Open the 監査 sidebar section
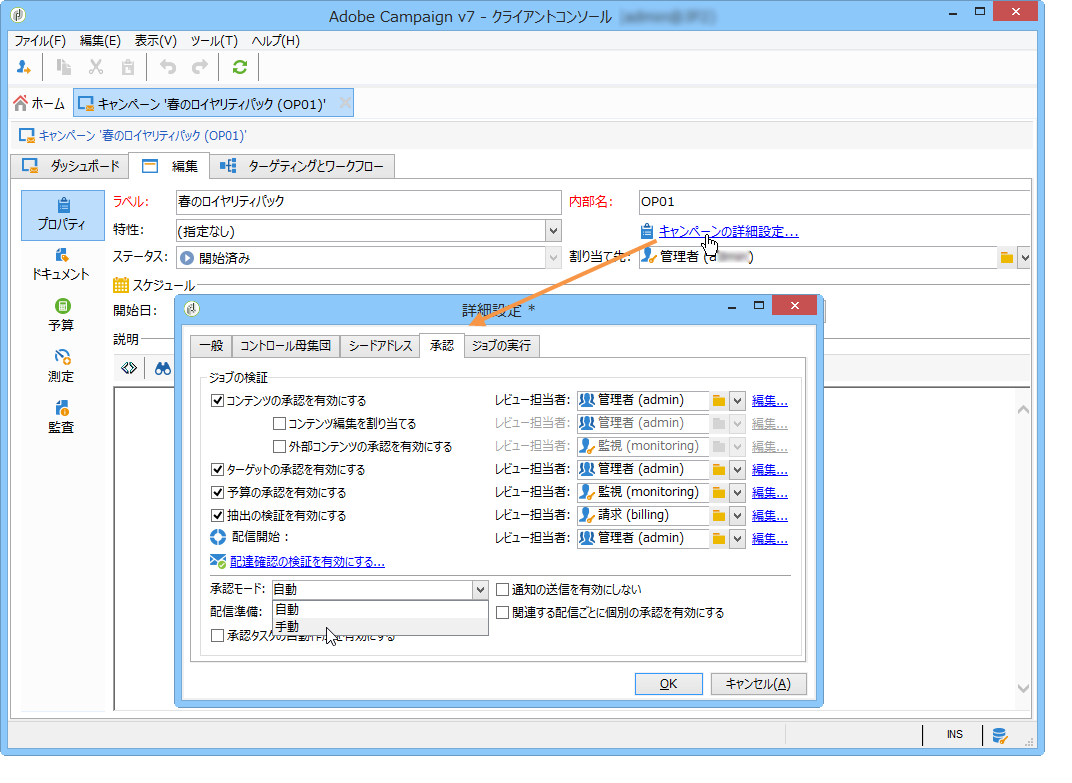Viewport: 1072px width, 783px height. click(62, 417)
